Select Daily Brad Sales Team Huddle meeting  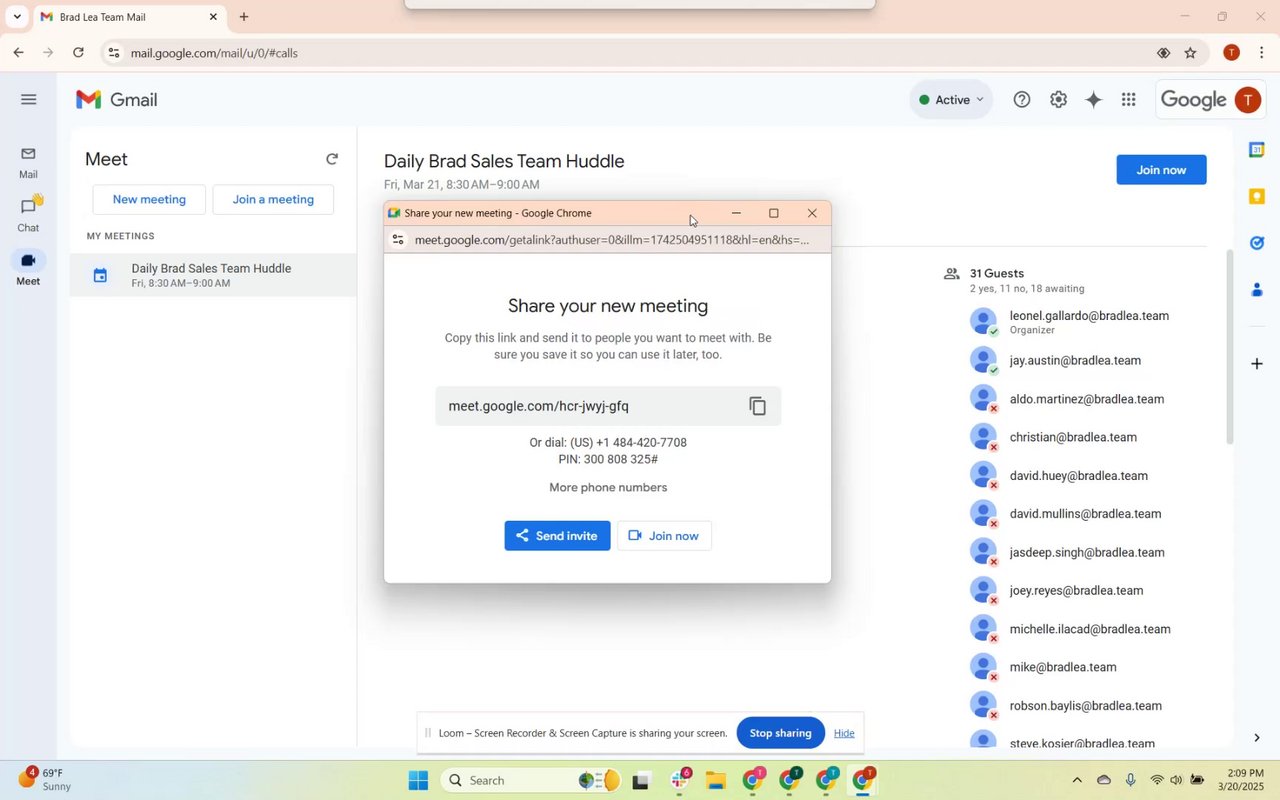[x=213, y=275]
